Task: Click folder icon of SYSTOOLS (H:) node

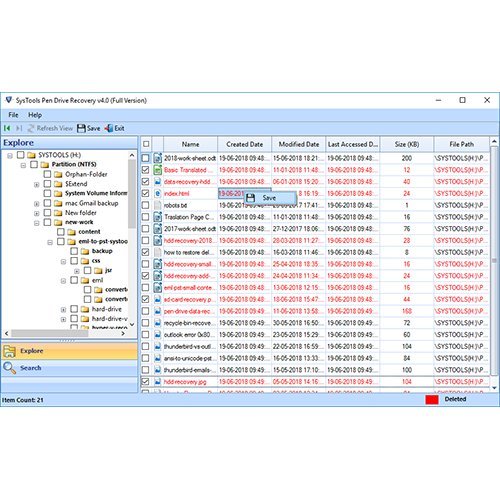Action: pyautogui.click(x=31, y=155)
